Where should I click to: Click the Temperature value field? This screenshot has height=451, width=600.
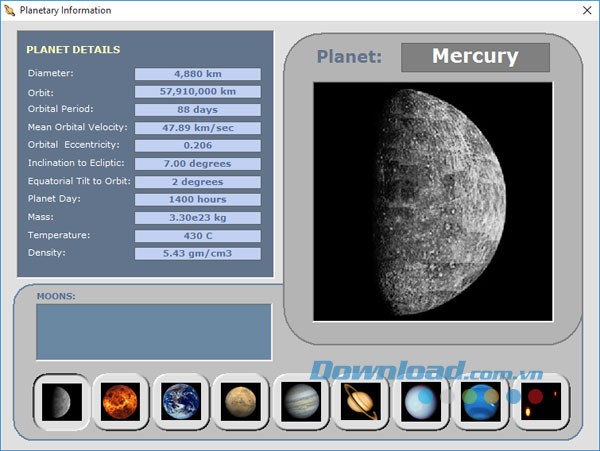[x=197, y=236]
